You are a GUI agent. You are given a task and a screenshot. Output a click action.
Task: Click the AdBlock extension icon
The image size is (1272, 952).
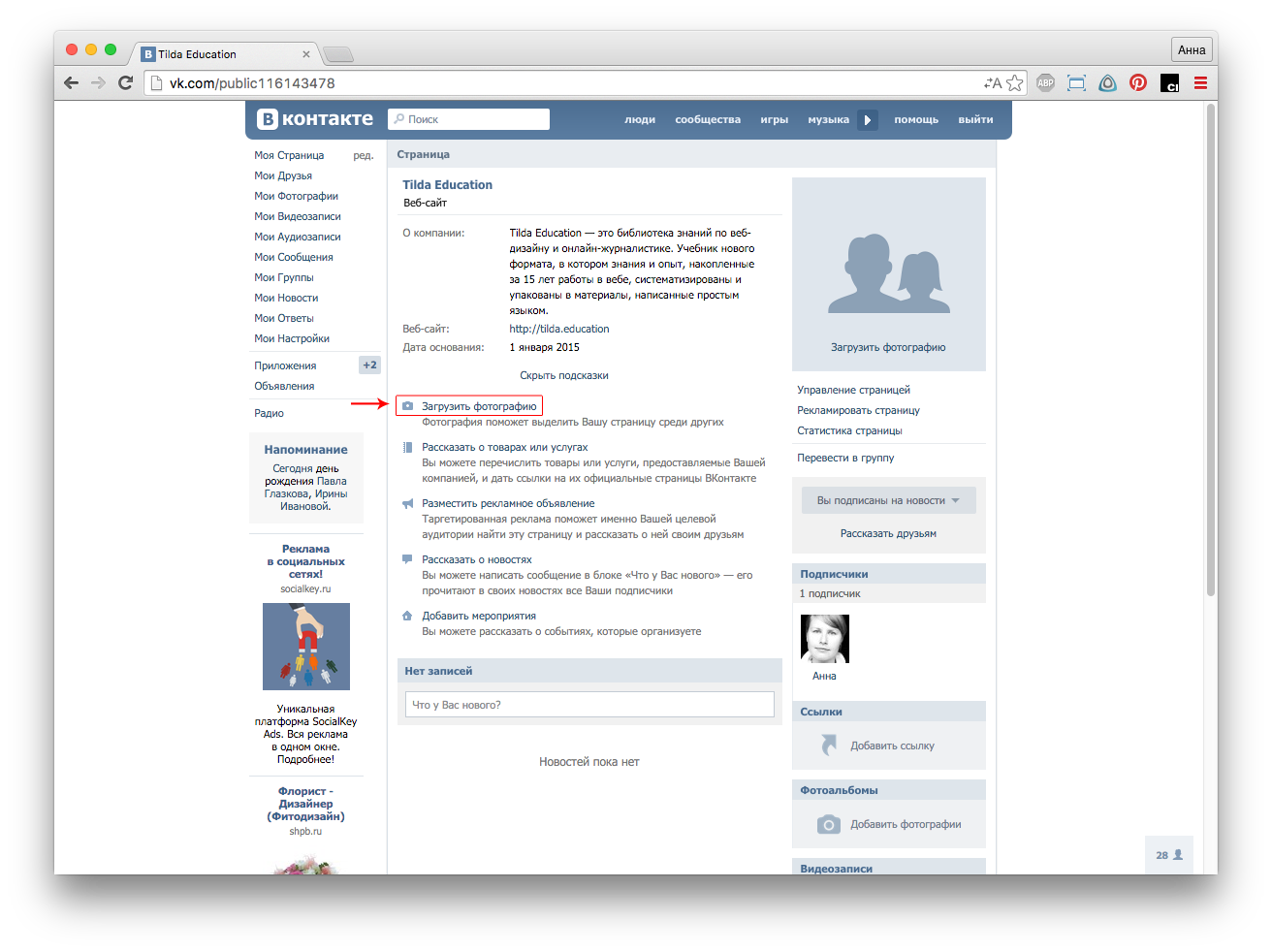(x=1045, y=83)
